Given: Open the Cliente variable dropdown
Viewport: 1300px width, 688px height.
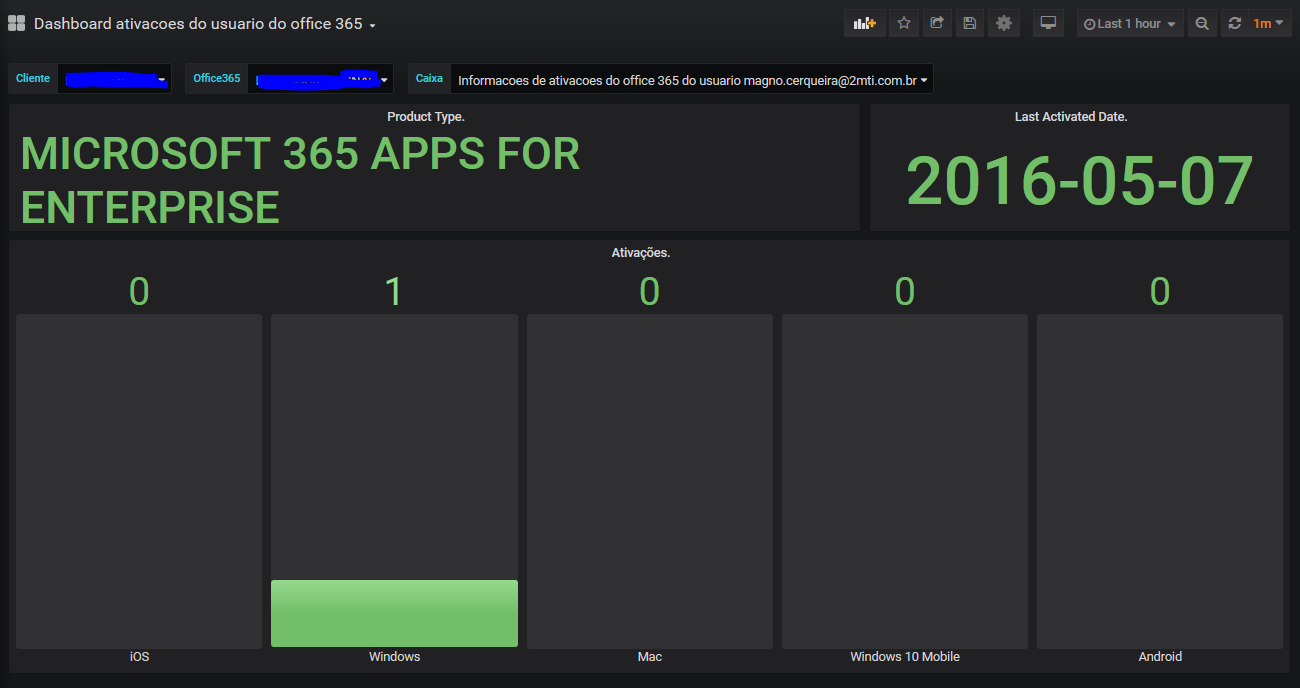Looking at the screenshot, I should point(114,78).
